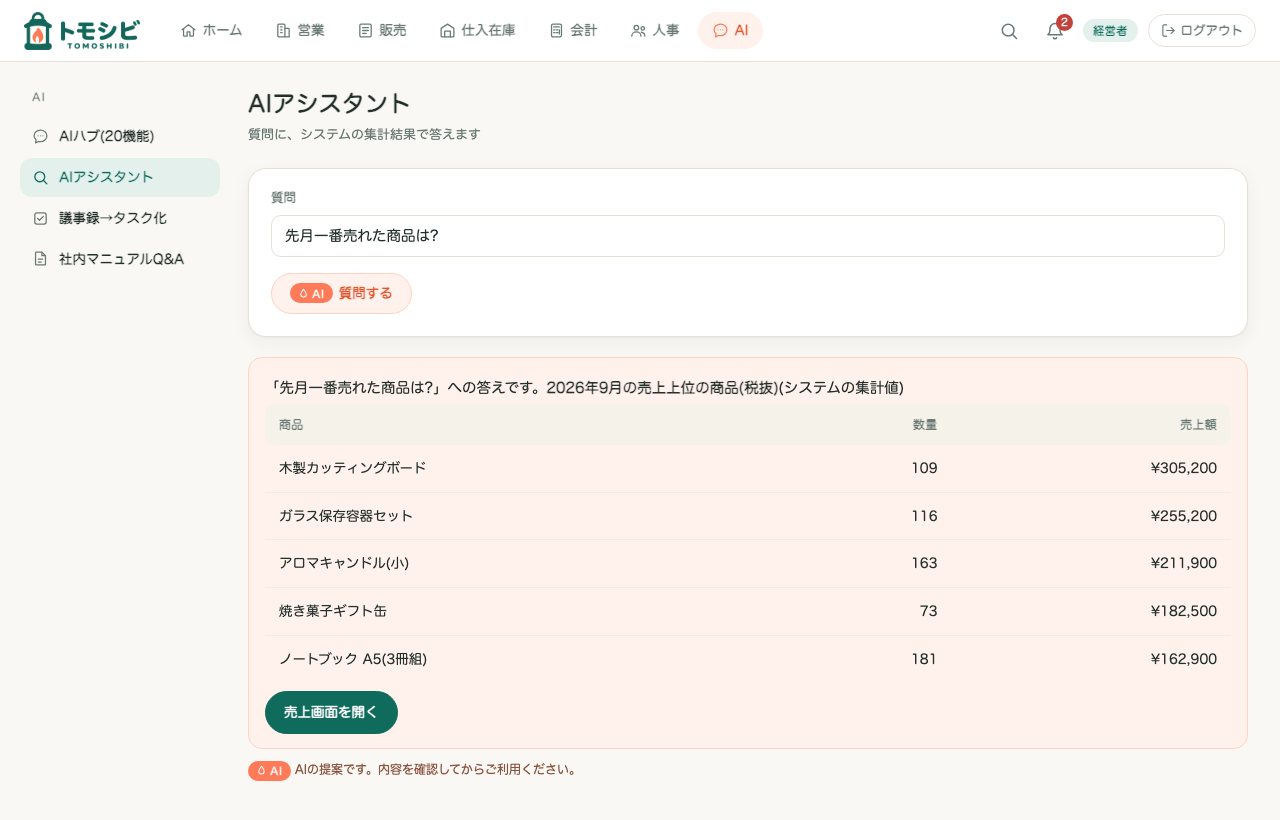Open the 仕入在庫 menu

[x=478, y=31]
